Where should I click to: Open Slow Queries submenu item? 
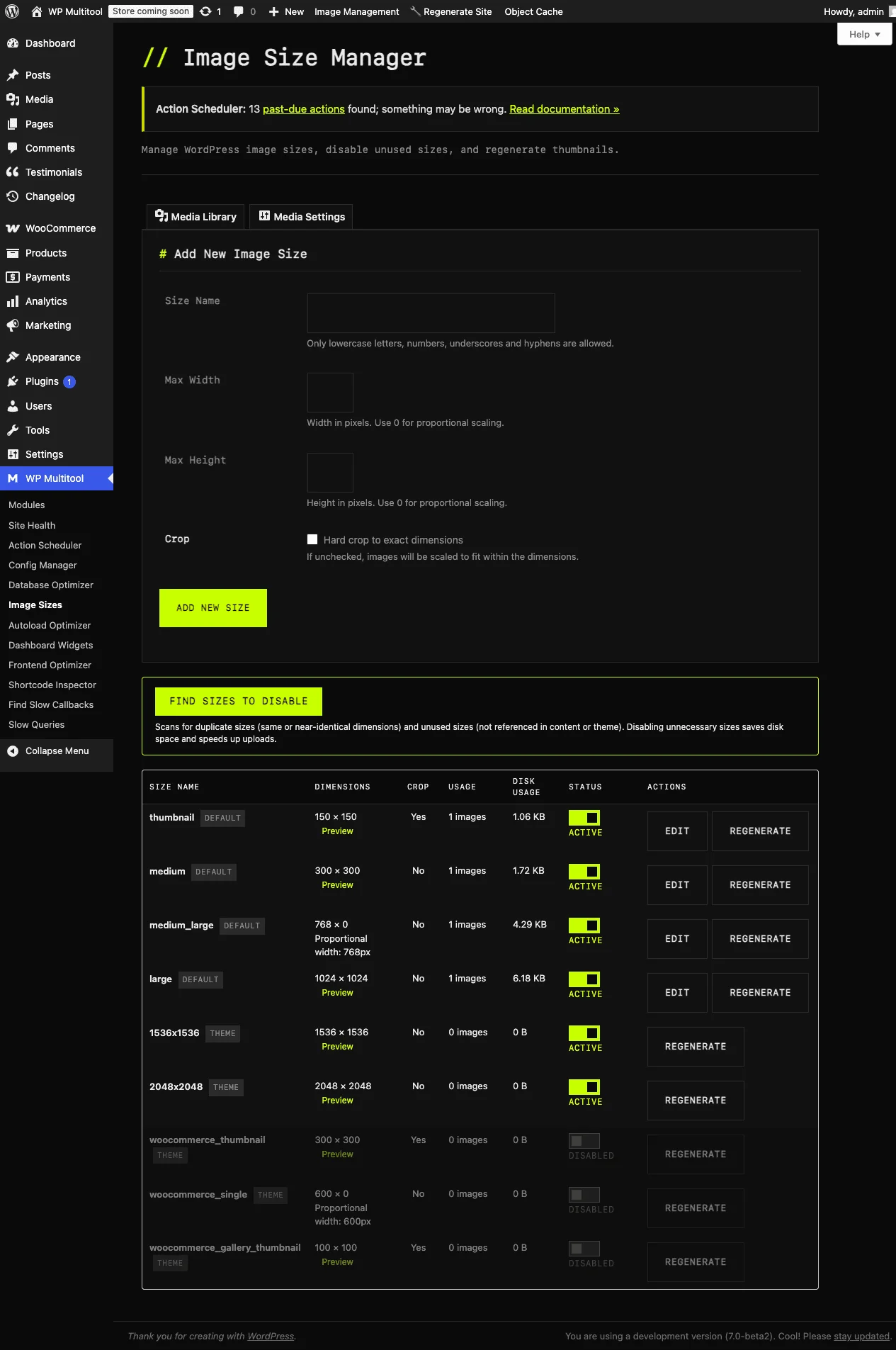point(36,724)
